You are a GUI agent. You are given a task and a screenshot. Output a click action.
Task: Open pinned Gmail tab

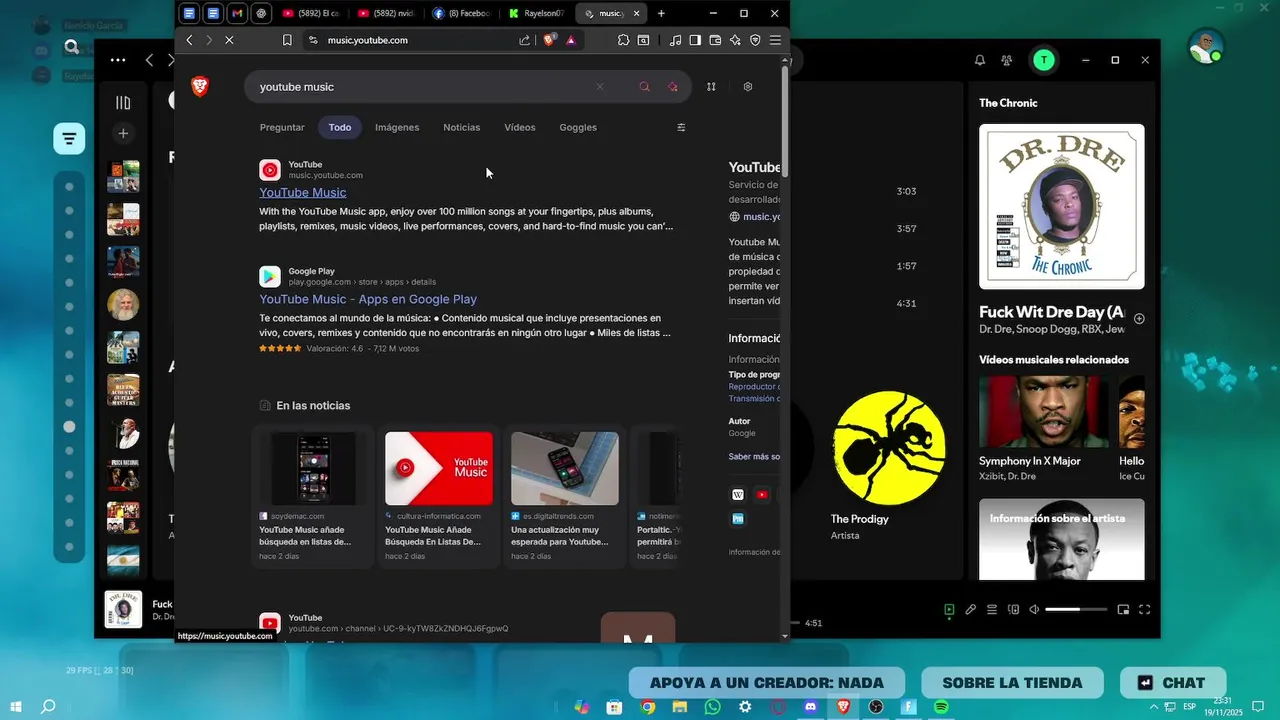(x=237, y=13)
